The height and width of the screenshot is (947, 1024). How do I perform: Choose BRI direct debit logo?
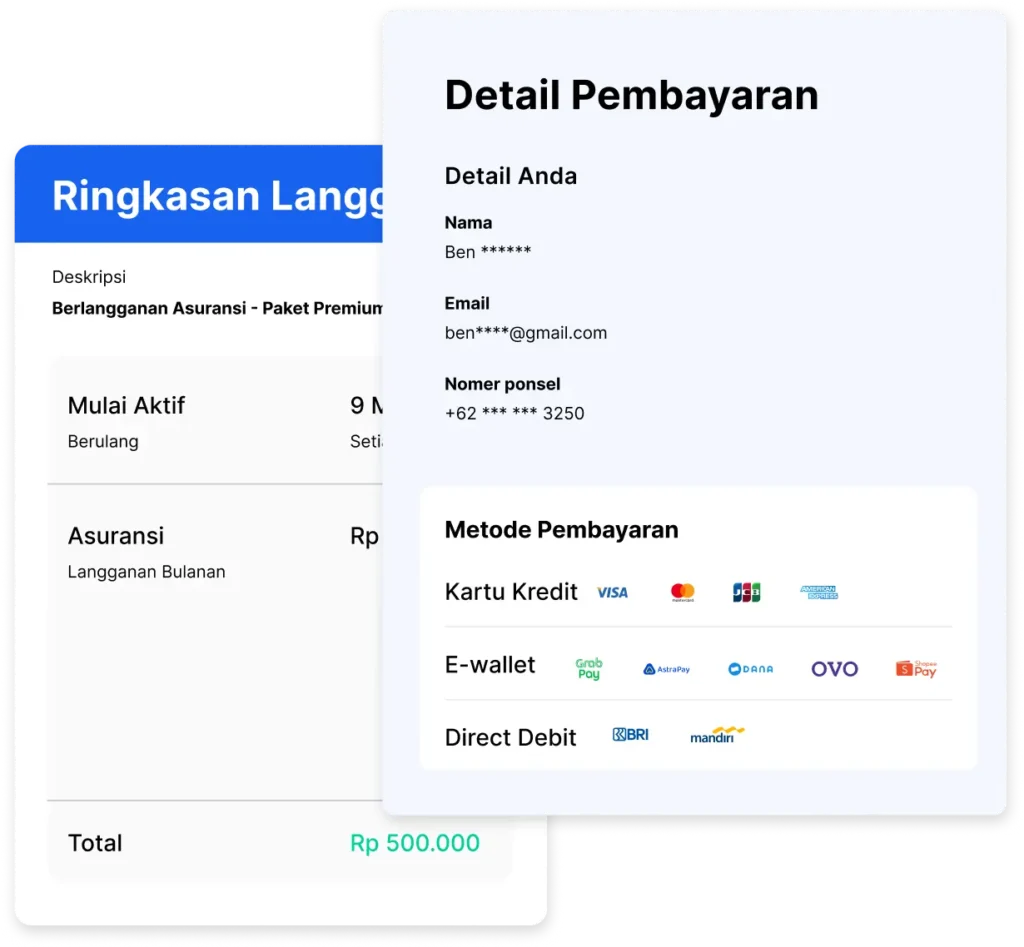(630, 735)
